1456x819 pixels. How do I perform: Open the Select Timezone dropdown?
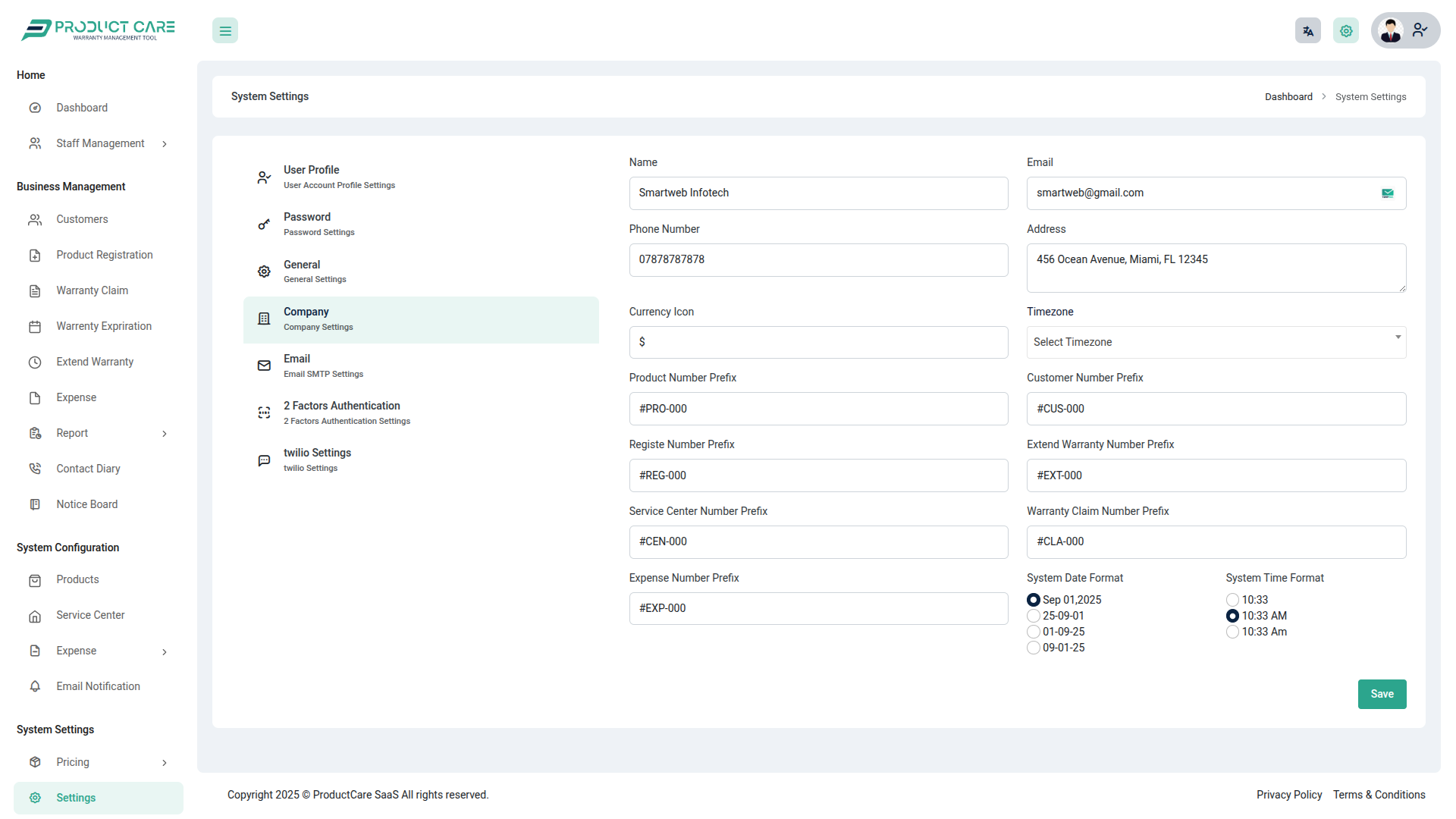tap(1216, 342)
